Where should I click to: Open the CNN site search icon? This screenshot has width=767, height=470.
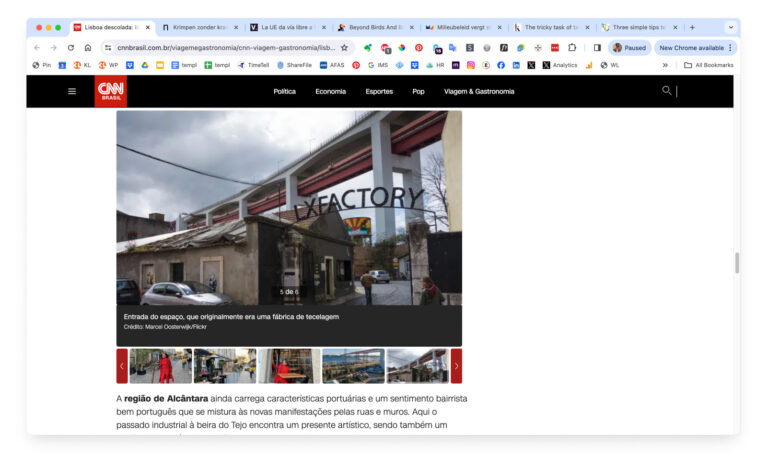666,91
